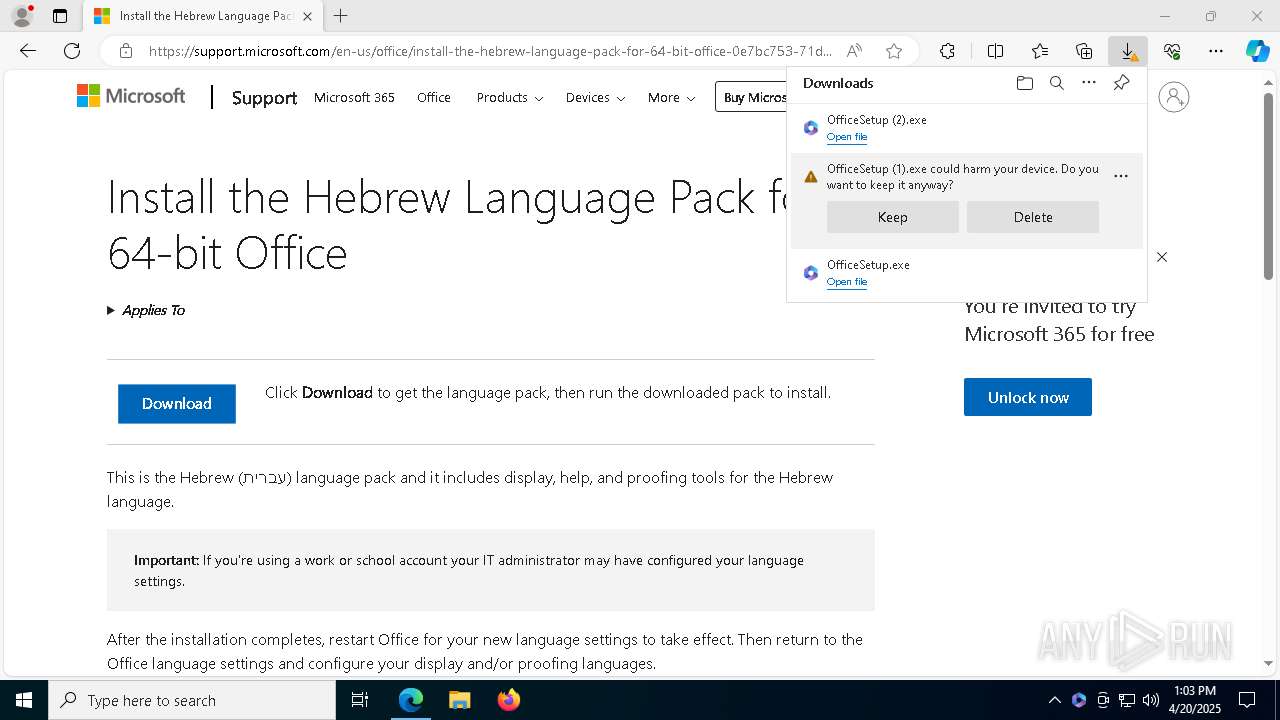Click Buy Microsoft 365 button
Image resolution: width=1280 pixels, height=720 pixels.
pyautogui.click(x=751, y=97)
